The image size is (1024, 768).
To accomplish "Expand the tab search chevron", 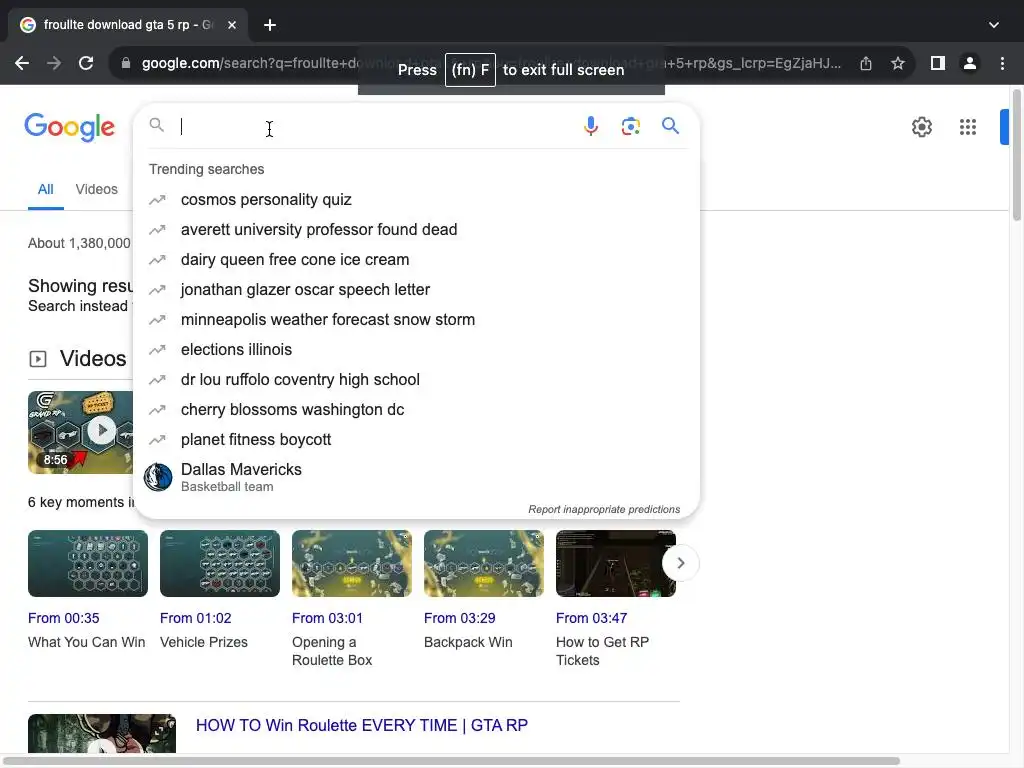I will click(994, 25).
